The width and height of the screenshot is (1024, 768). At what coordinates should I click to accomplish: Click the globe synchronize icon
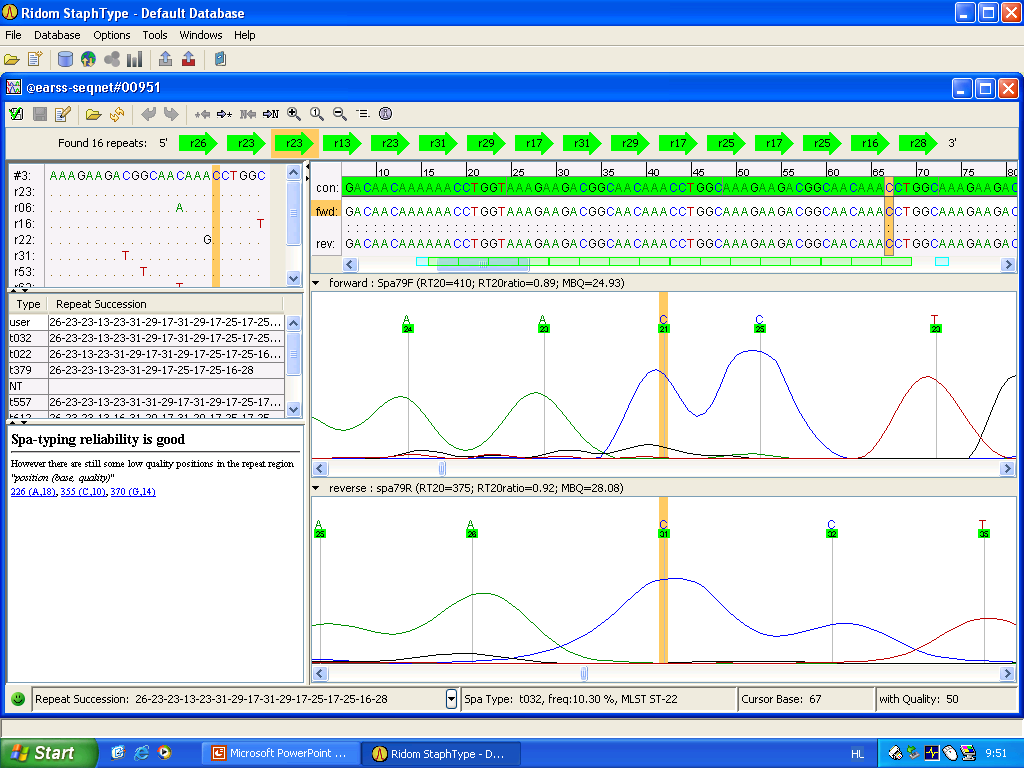point(88,59)
